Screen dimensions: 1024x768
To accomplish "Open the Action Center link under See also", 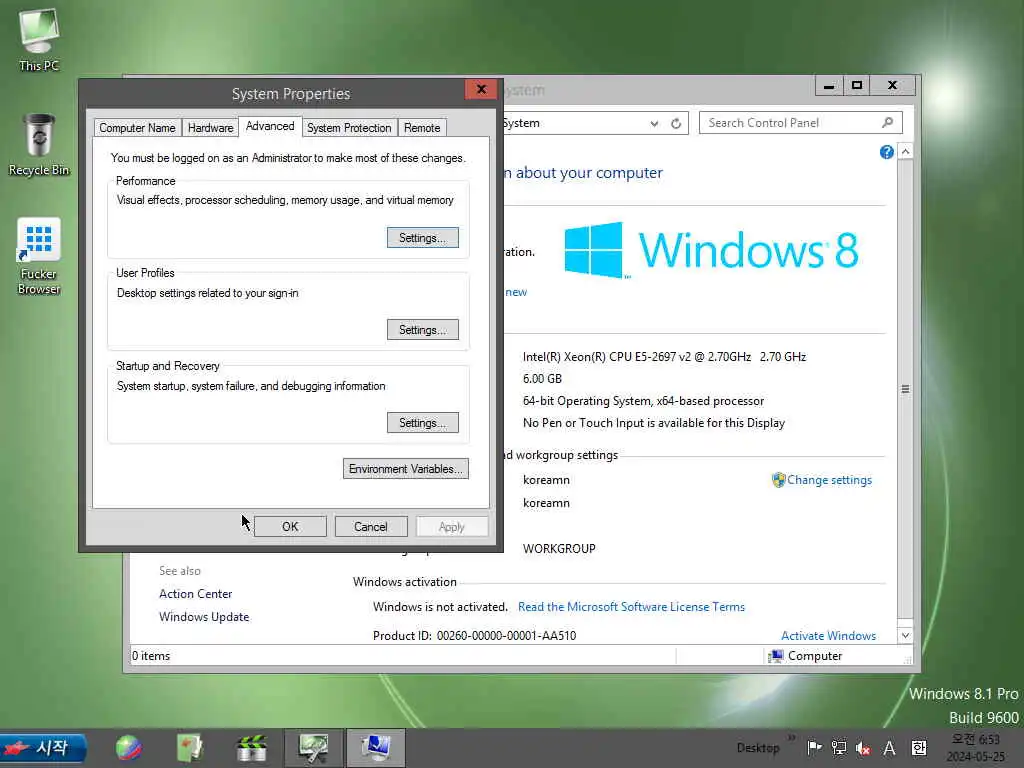I will tap(195, 594).
